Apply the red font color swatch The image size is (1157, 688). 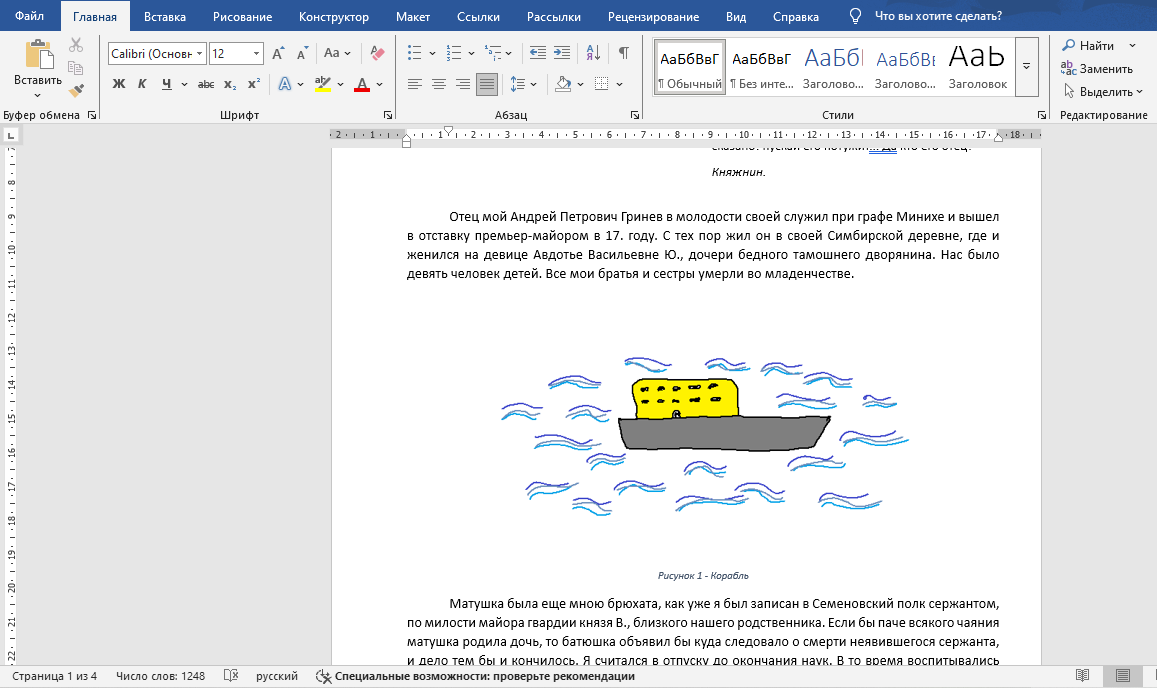(x=362, y=84)
